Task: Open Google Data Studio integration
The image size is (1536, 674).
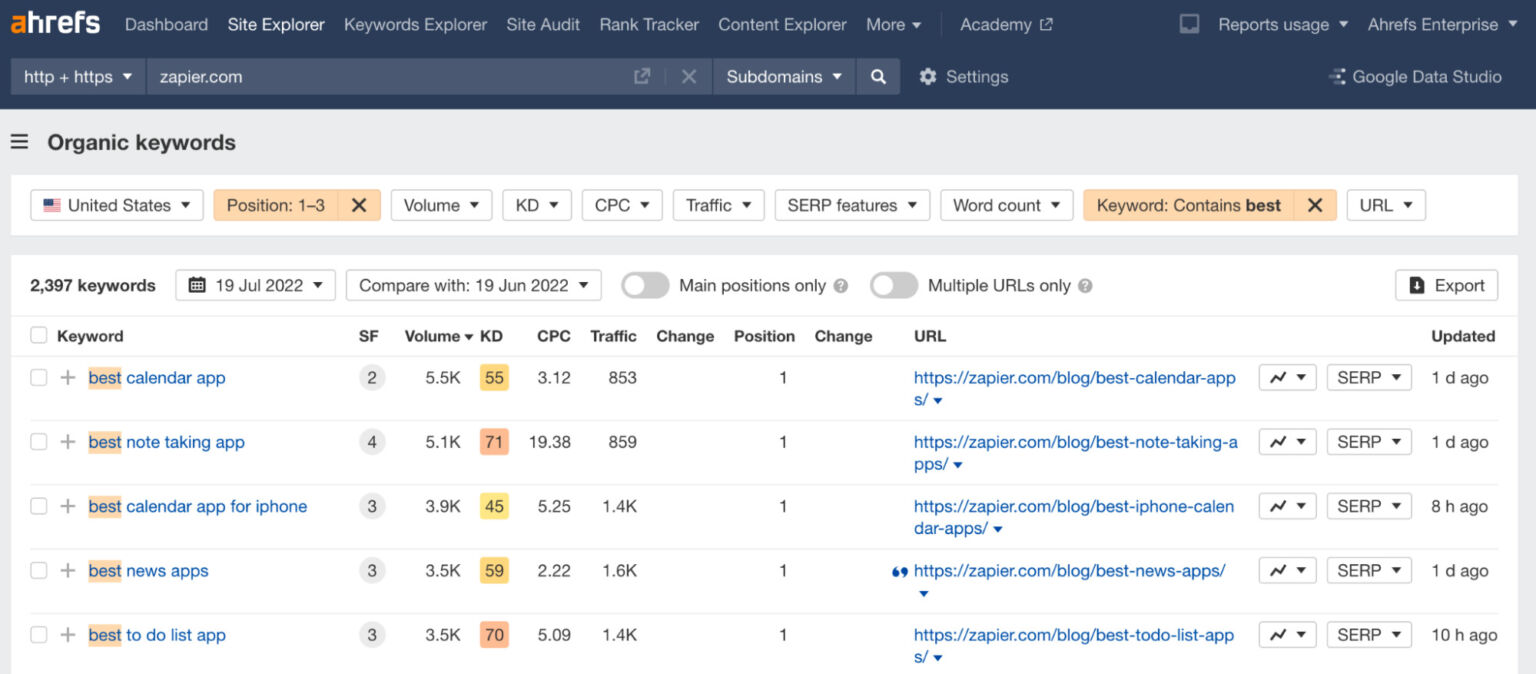Action: click(1414, 76)
